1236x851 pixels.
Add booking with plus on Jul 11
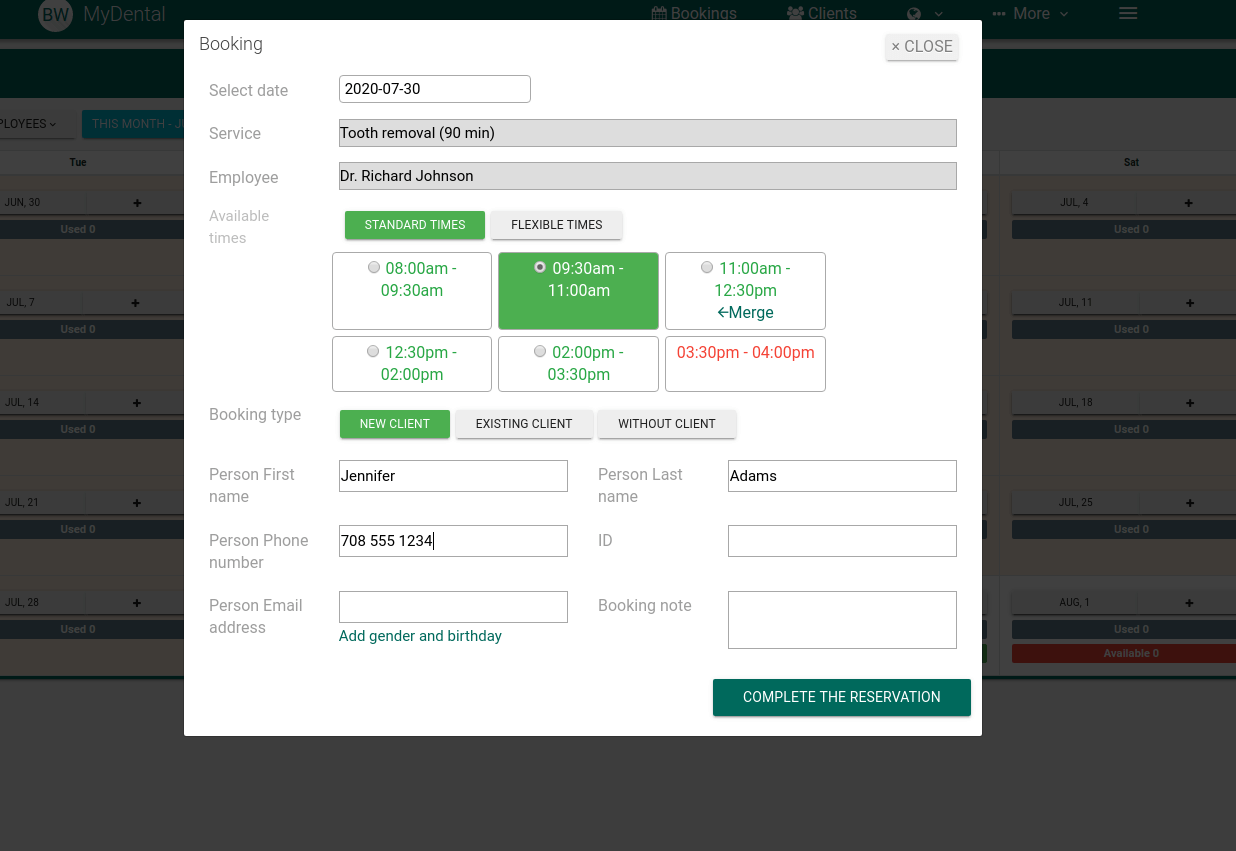click(1189, 303)
